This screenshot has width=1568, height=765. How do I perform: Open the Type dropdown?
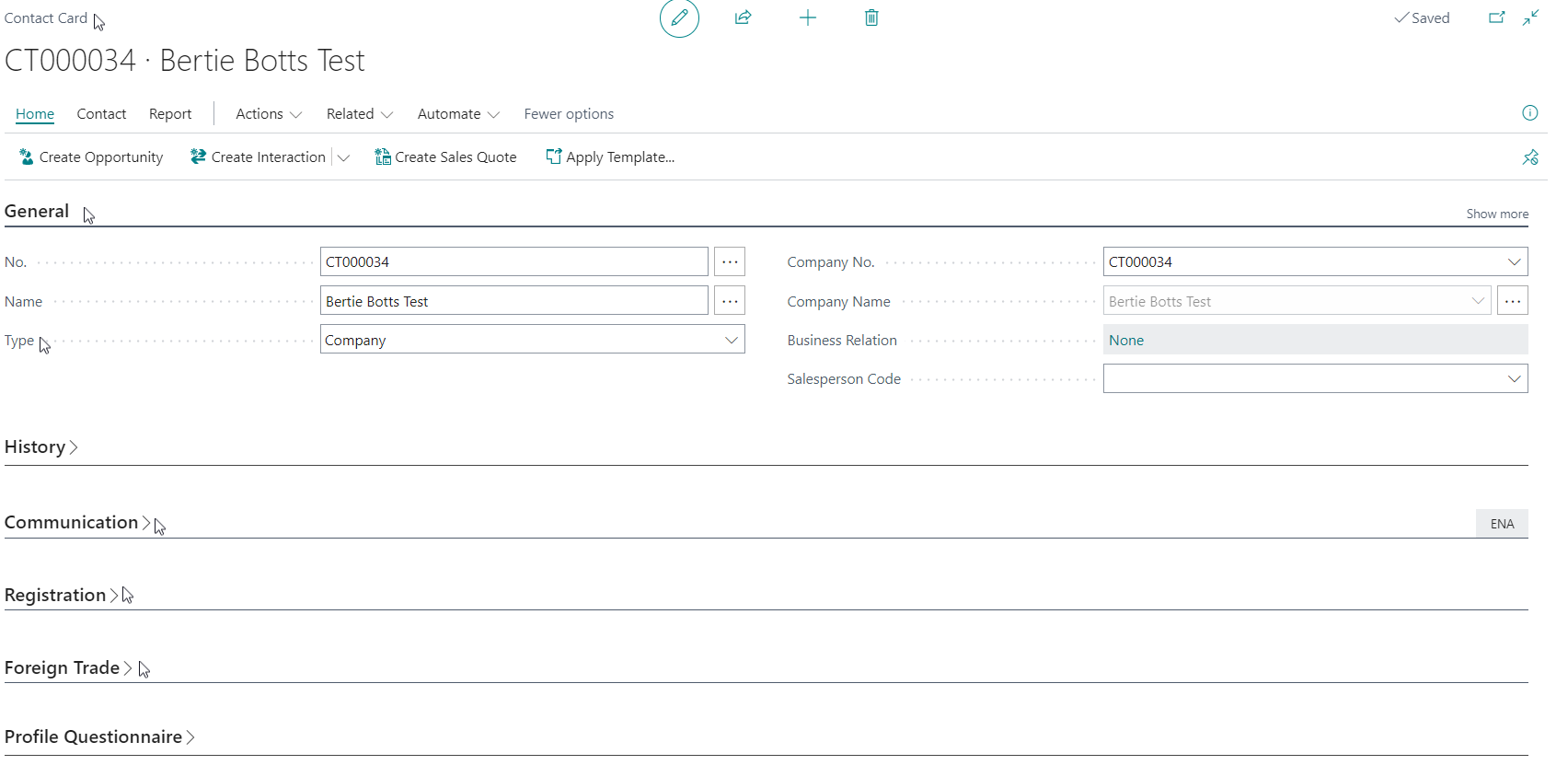pyautogui.click(x=731, y=340)
